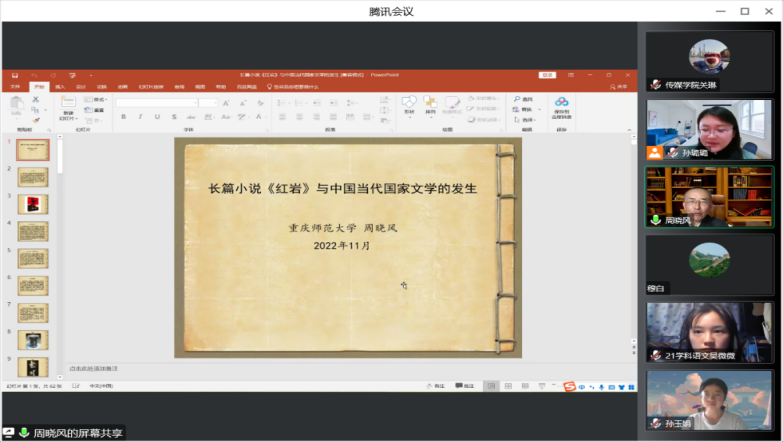This screenshot has width=783, height=442.
Task: Select slide 3 thumbnail in slide panel
Action: [33, 204]
